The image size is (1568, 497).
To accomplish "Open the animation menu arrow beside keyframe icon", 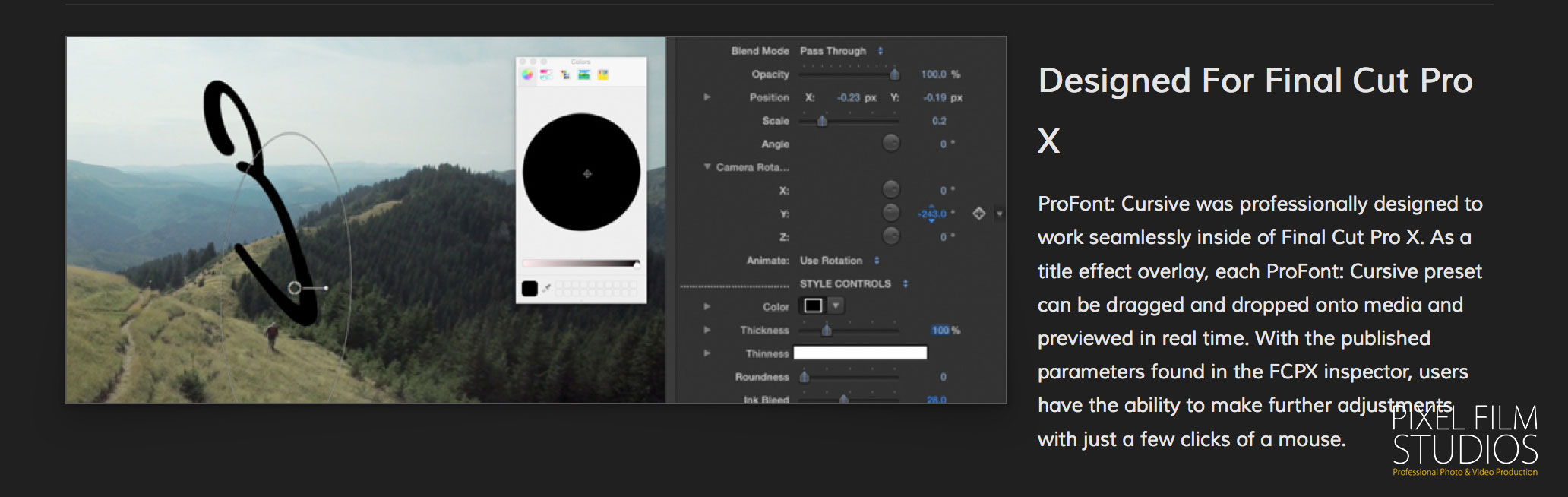I will [999, 214].
